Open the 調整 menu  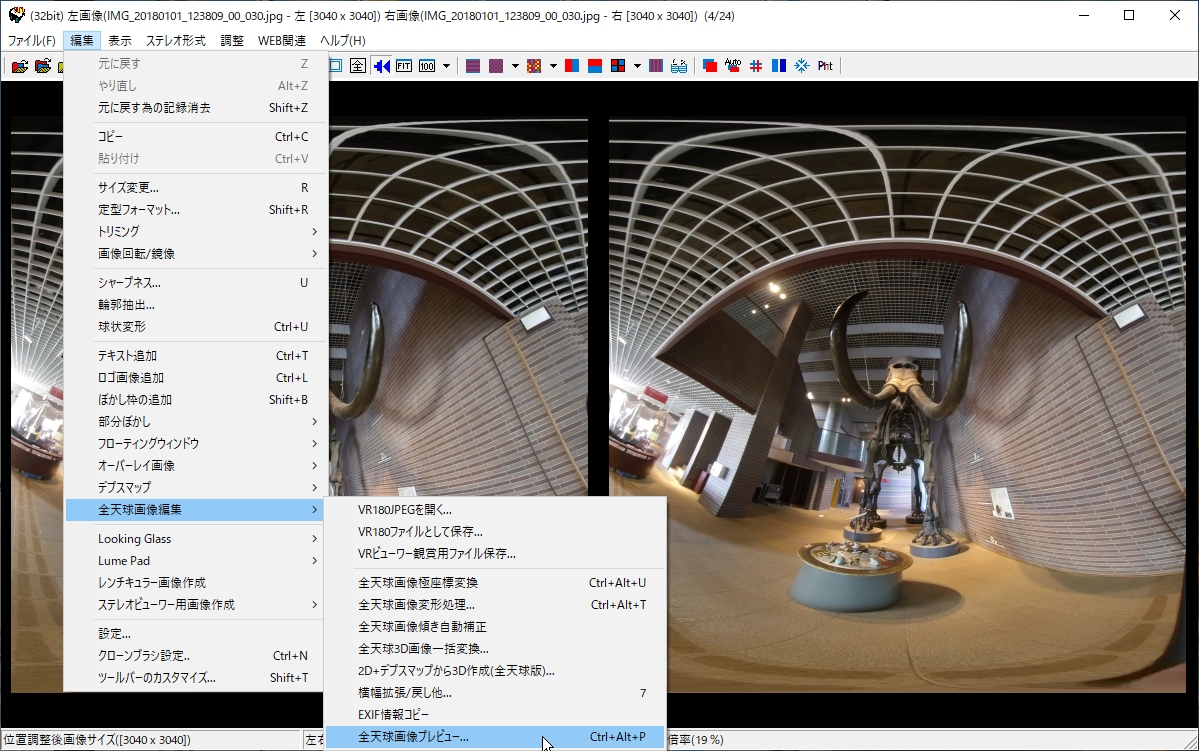click(232, 41)
